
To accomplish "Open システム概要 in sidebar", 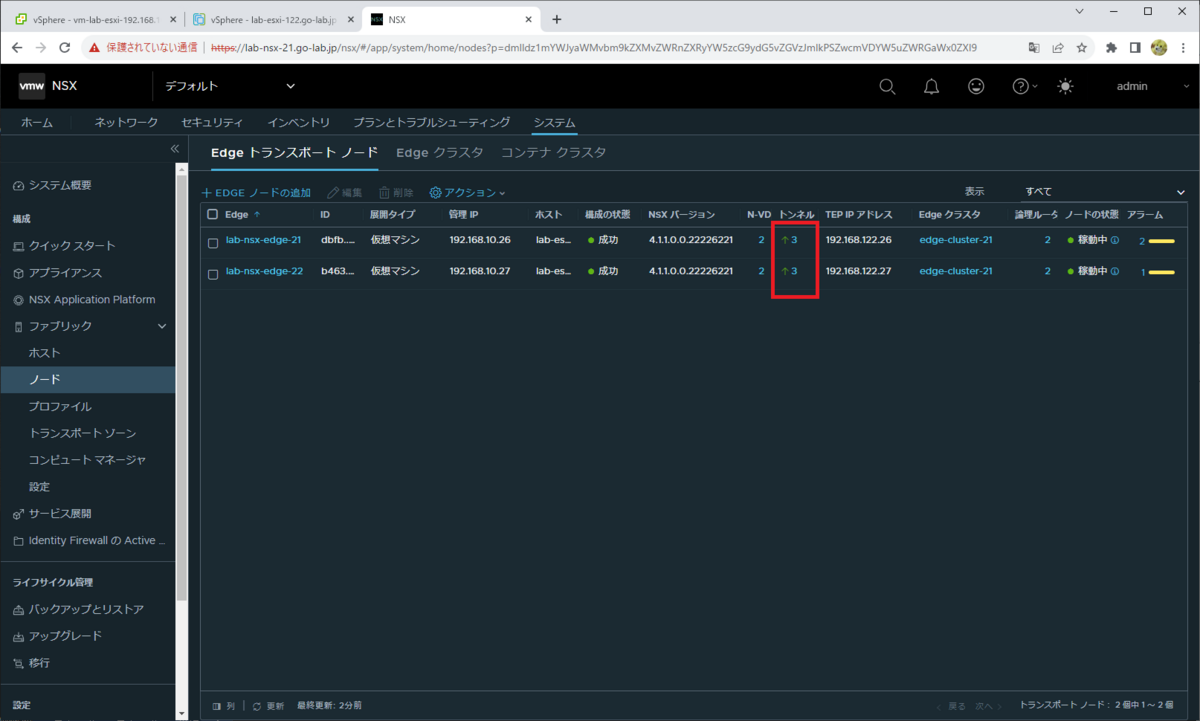I will point(60,185).
